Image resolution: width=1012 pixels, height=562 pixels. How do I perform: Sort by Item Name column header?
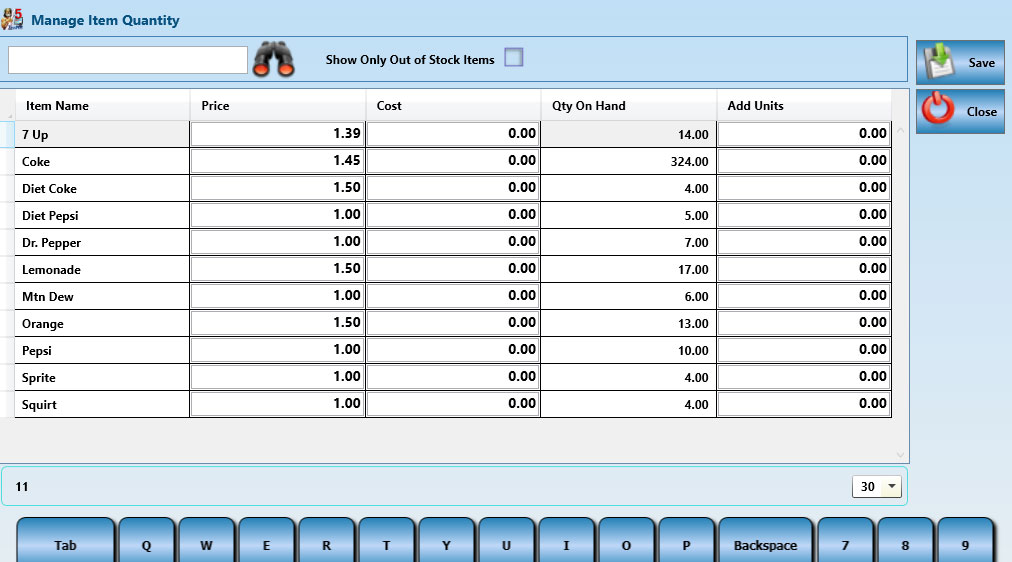102,105
